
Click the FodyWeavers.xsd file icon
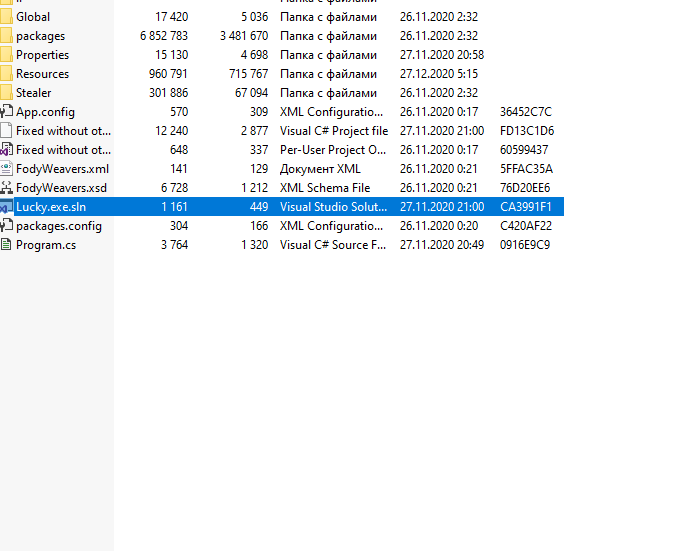click(x=7, y=188)
